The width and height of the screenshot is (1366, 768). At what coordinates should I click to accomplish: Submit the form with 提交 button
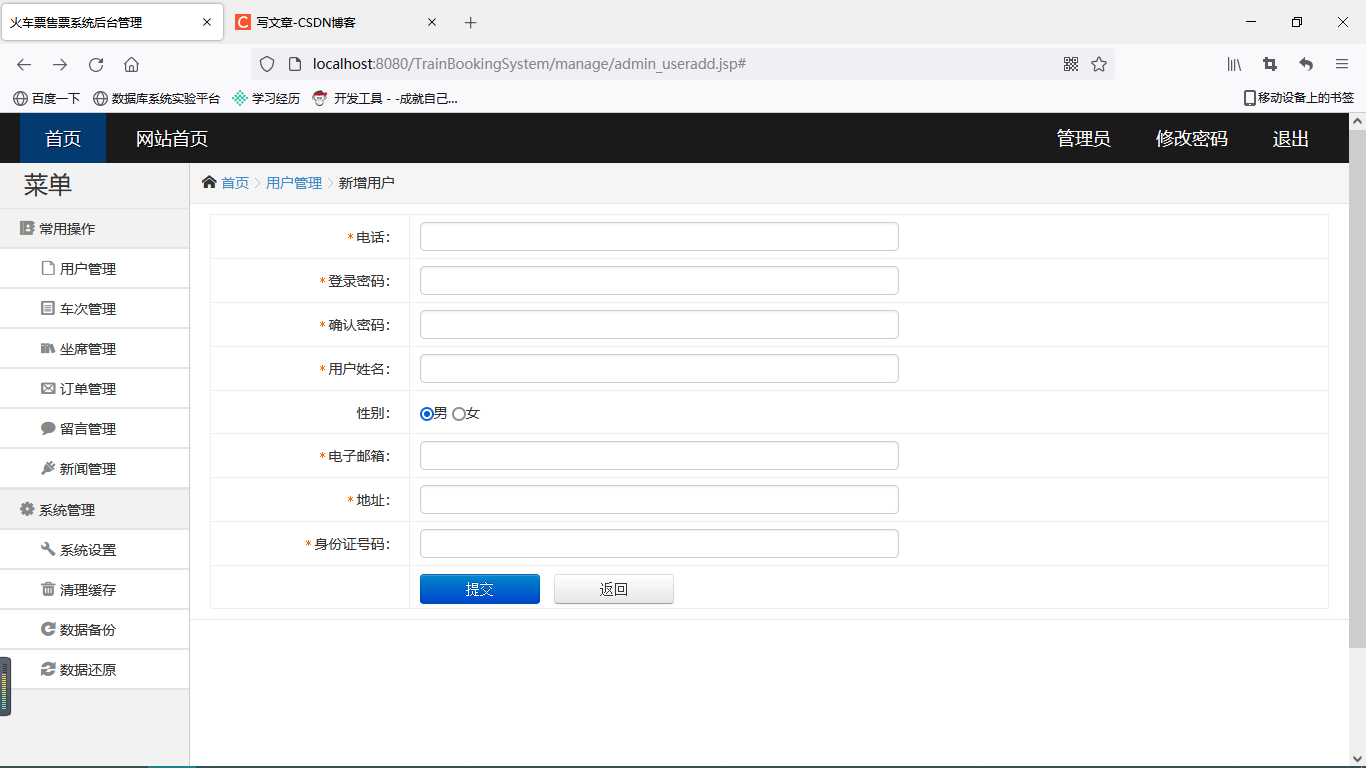pyautogui.click(x=479, y=589)
